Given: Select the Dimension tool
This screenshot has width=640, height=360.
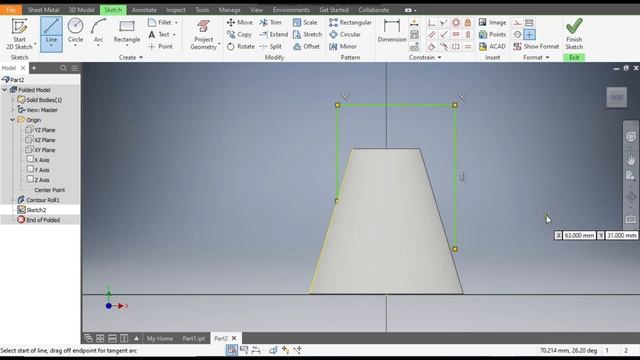Looking at the screenshot, I should pyautogui.click(x=392, y=31).
